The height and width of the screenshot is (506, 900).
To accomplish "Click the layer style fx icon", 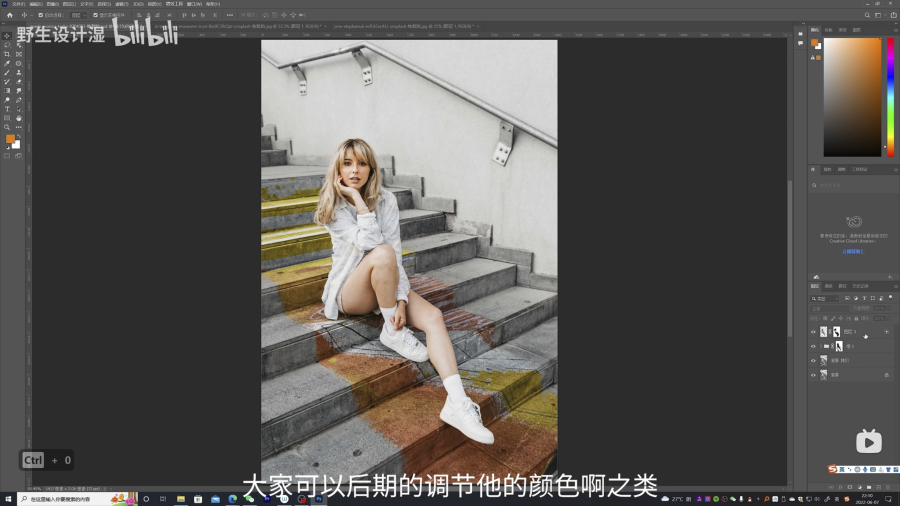I will click(x=840, y=487).
